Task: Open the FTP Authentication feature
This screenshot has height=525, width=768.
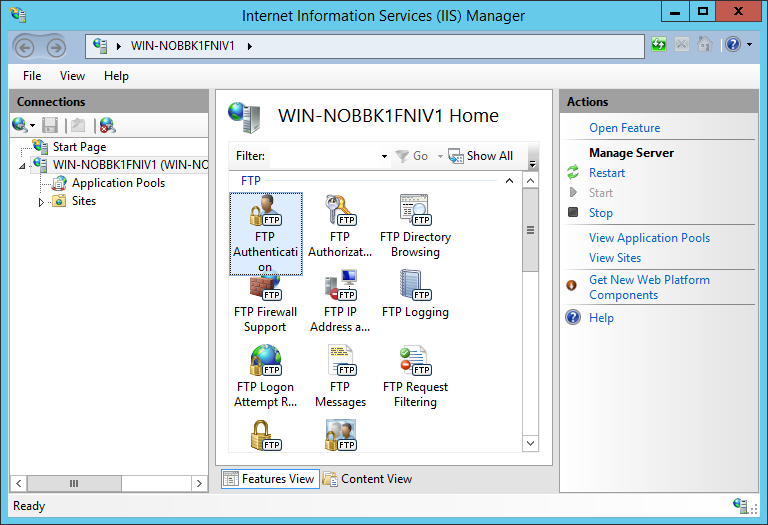Action: click(265, 234)
